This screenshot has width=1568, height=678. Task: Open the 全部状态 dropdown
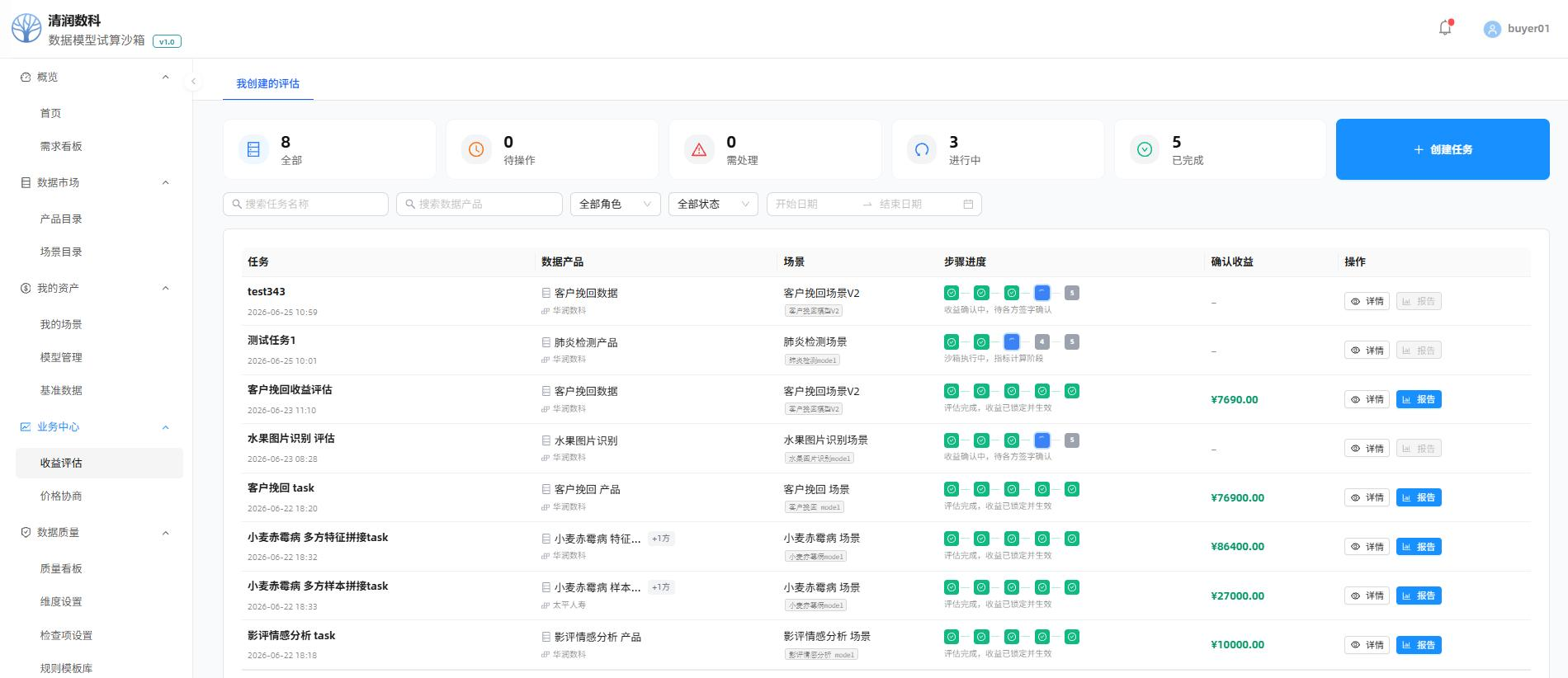[713, 204]
